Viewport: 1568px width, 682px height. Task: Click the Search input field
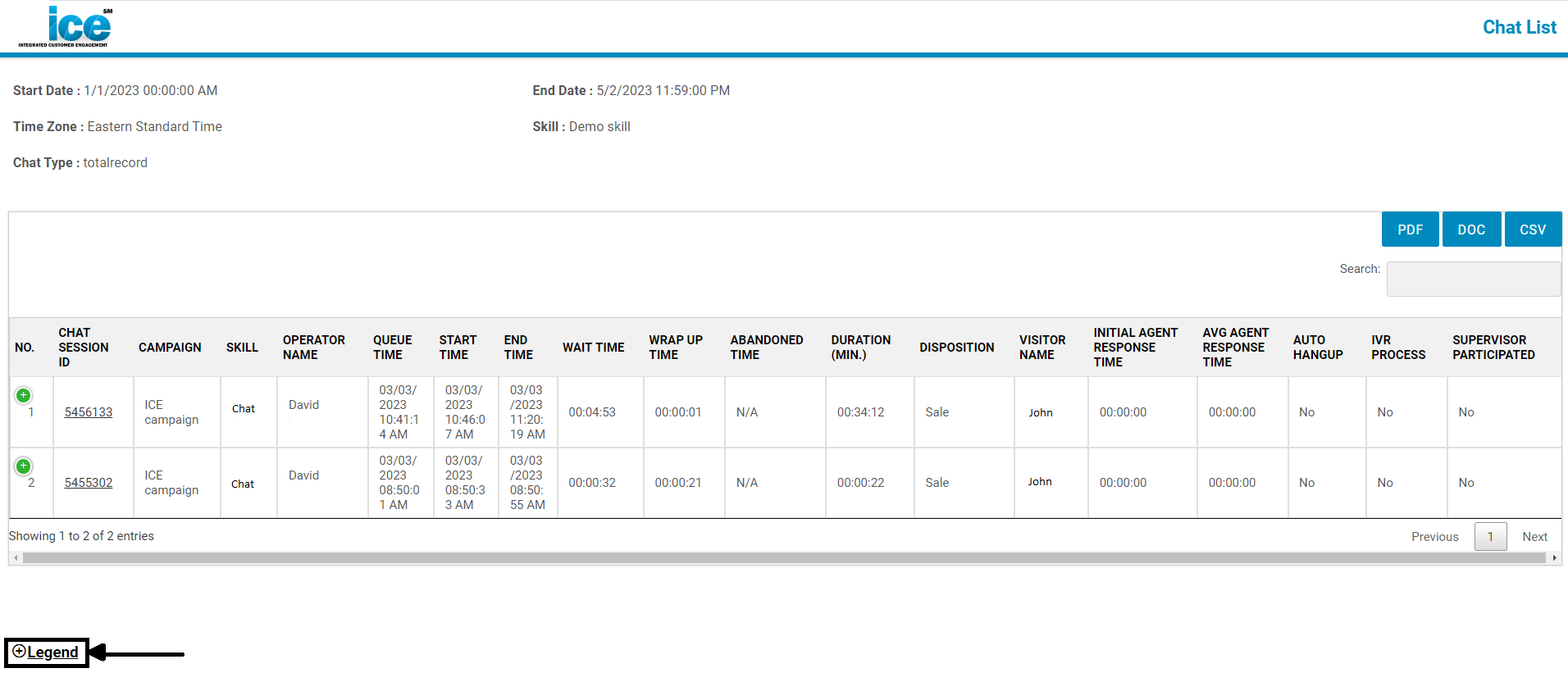[x=1473, y=280]
